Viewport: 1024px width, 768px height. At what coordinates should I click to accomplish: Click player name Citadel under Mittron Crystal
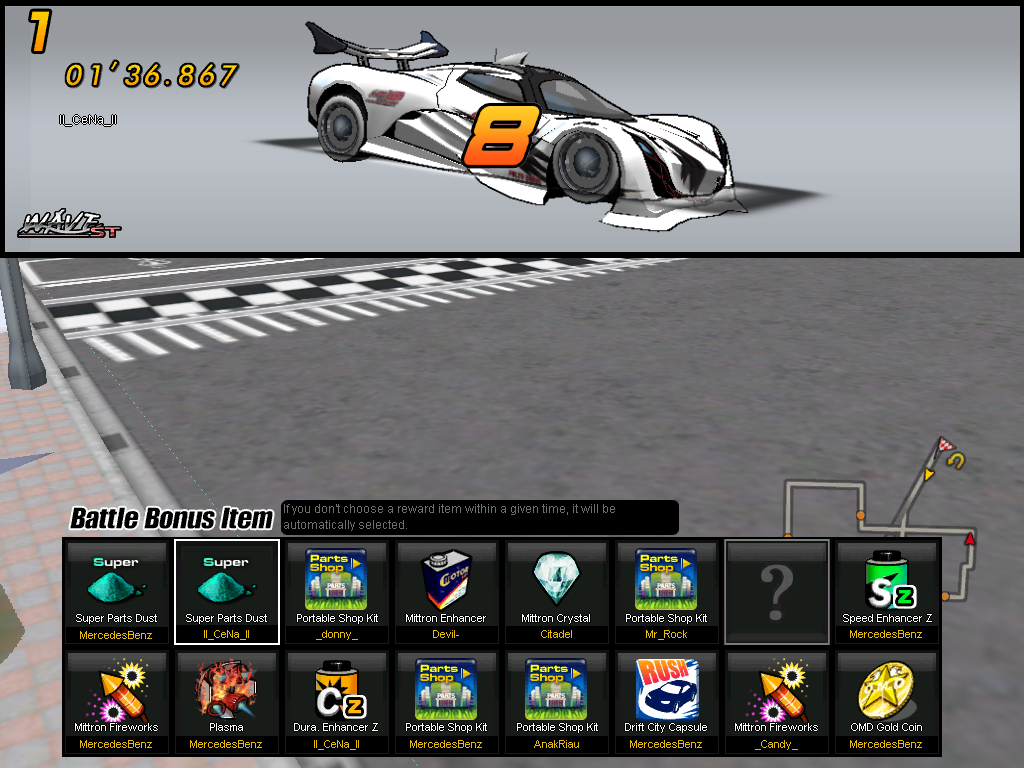pyautogui.click(x=556, y=634)
